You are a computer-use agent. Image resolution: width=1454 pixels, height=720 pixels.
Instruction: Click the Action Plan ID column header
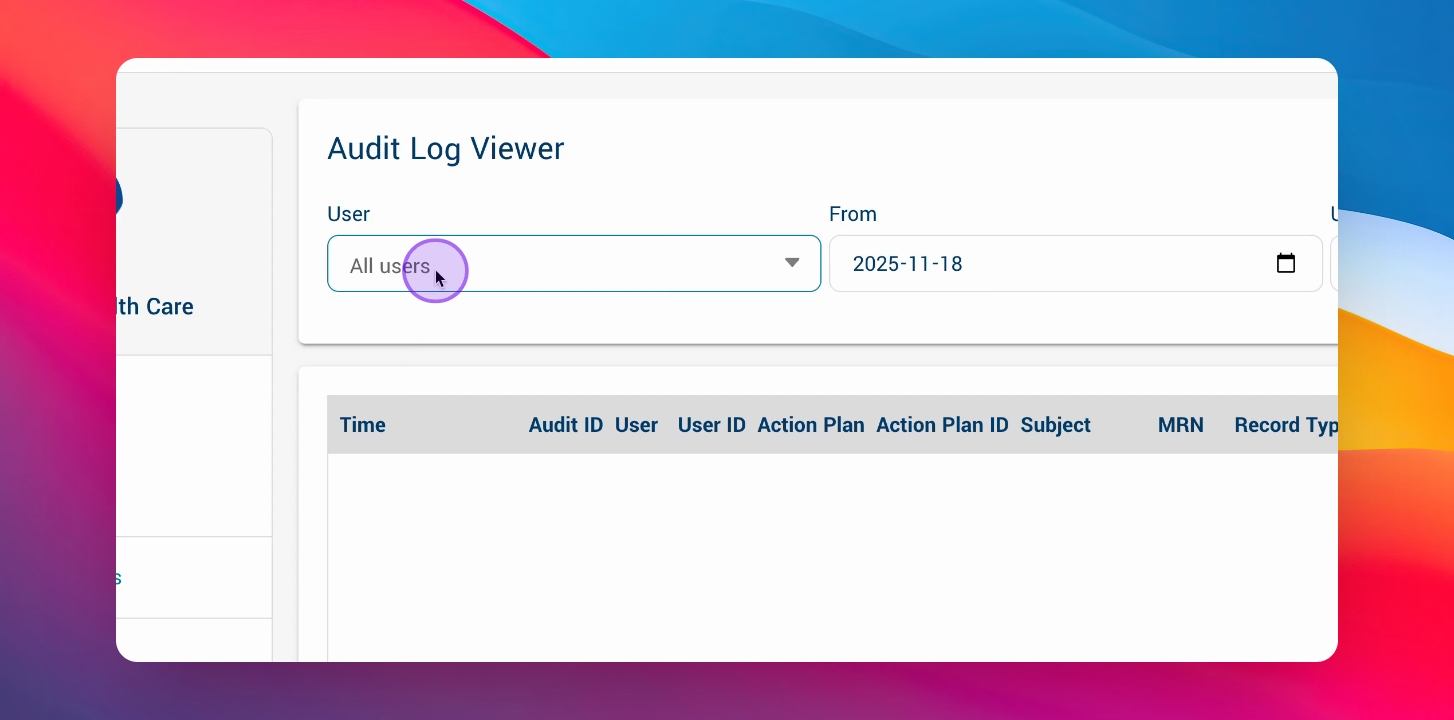(x=943, y=425)
